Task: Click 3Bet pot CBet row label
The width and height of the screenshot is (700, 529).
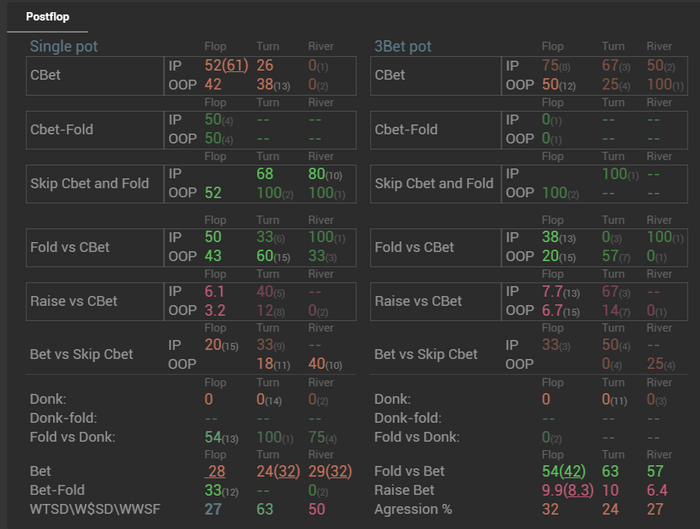Action: point(390,75)
